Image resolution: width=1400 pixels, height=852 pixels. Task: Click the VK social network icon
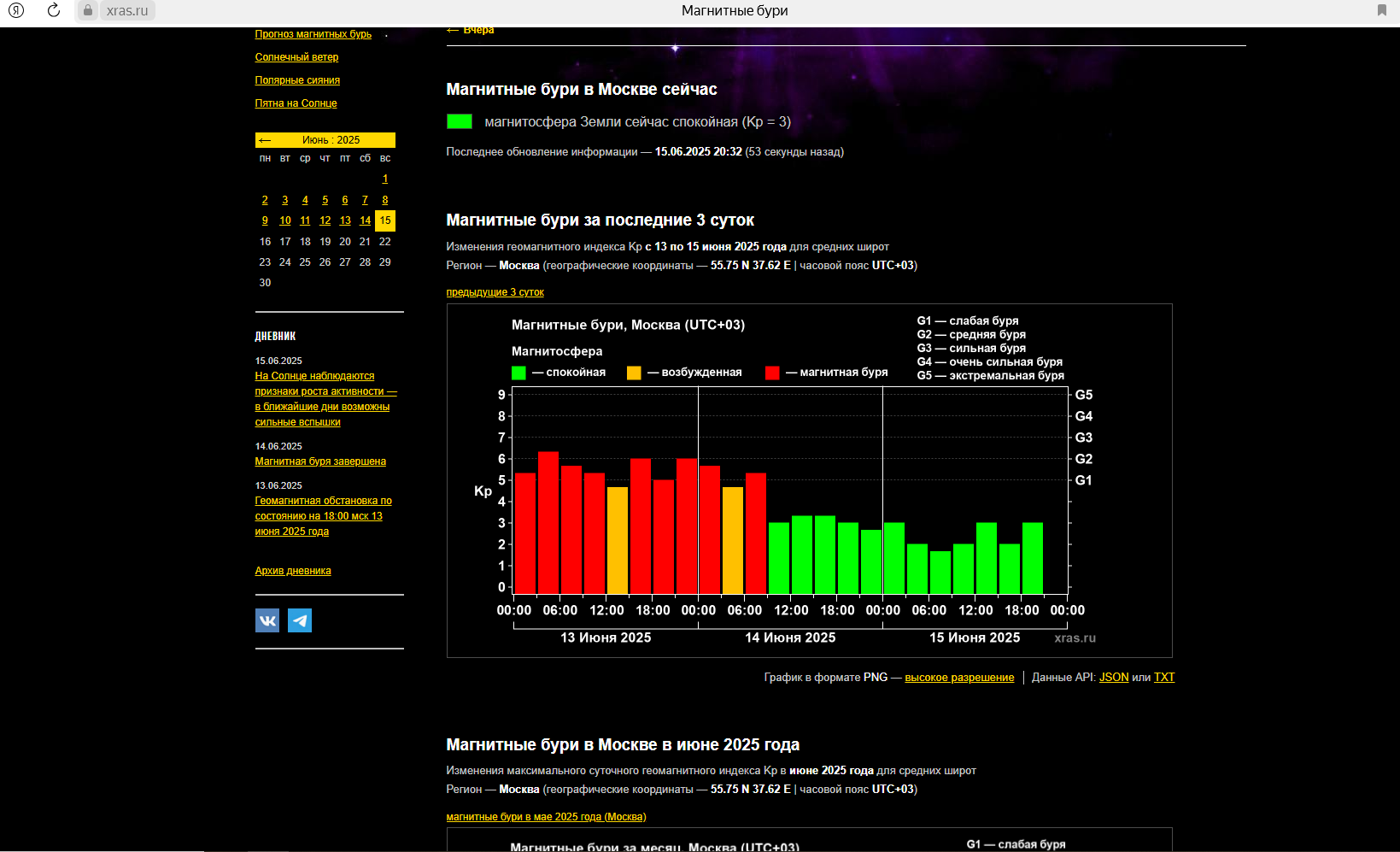click(x=267, y=620)
